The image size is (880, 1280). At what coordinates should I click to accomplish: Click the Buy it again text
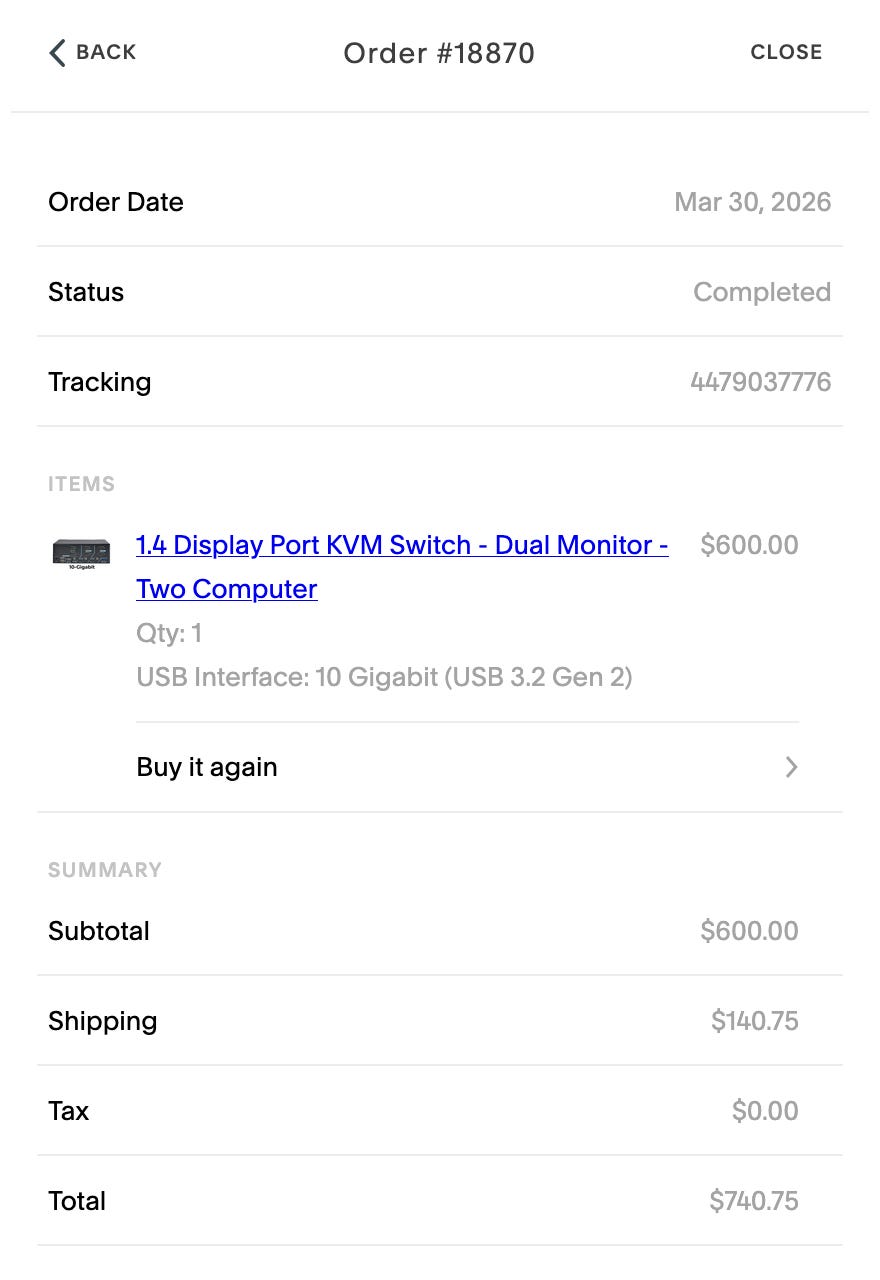point(207,768)
